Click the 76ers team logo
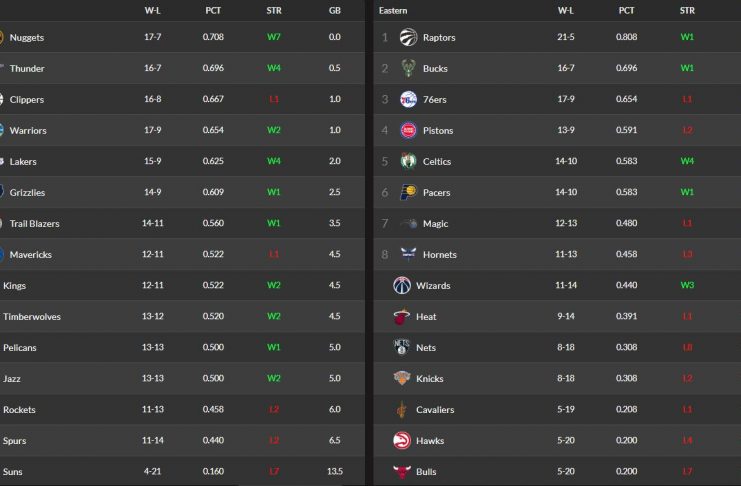 (x=407, y=100)
